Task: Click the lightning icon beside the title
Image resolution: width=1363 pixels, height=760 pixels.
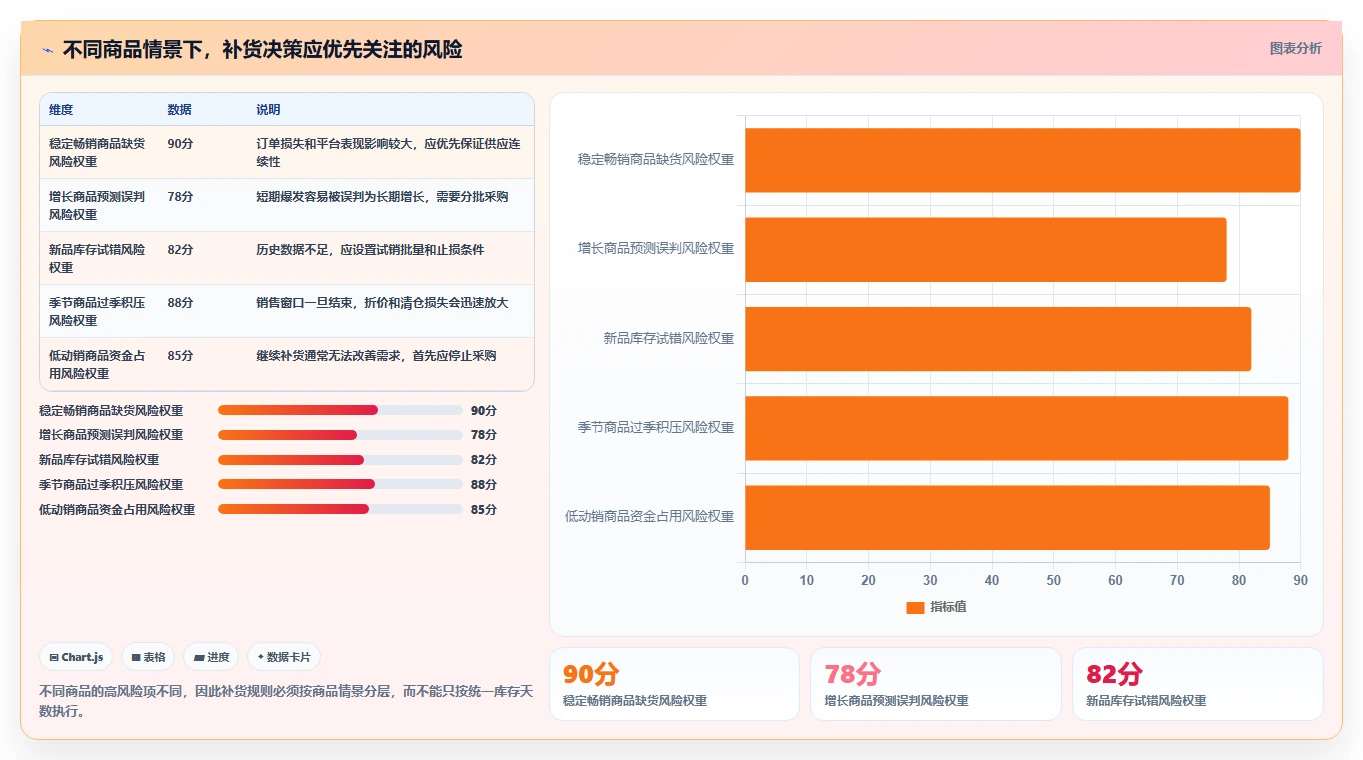Action: [x=47, y=50]
